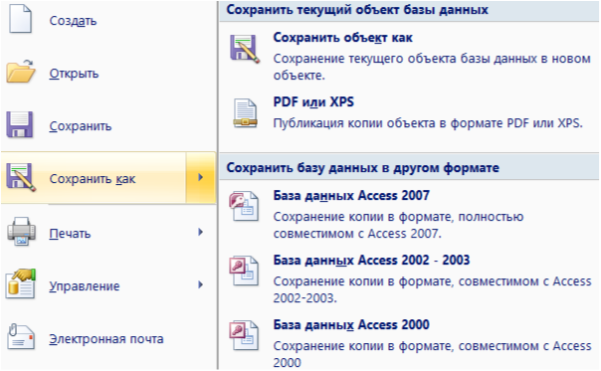Select База данных Access 2000 format
This screenshot has width=601, height=371.
coord(351,324)
